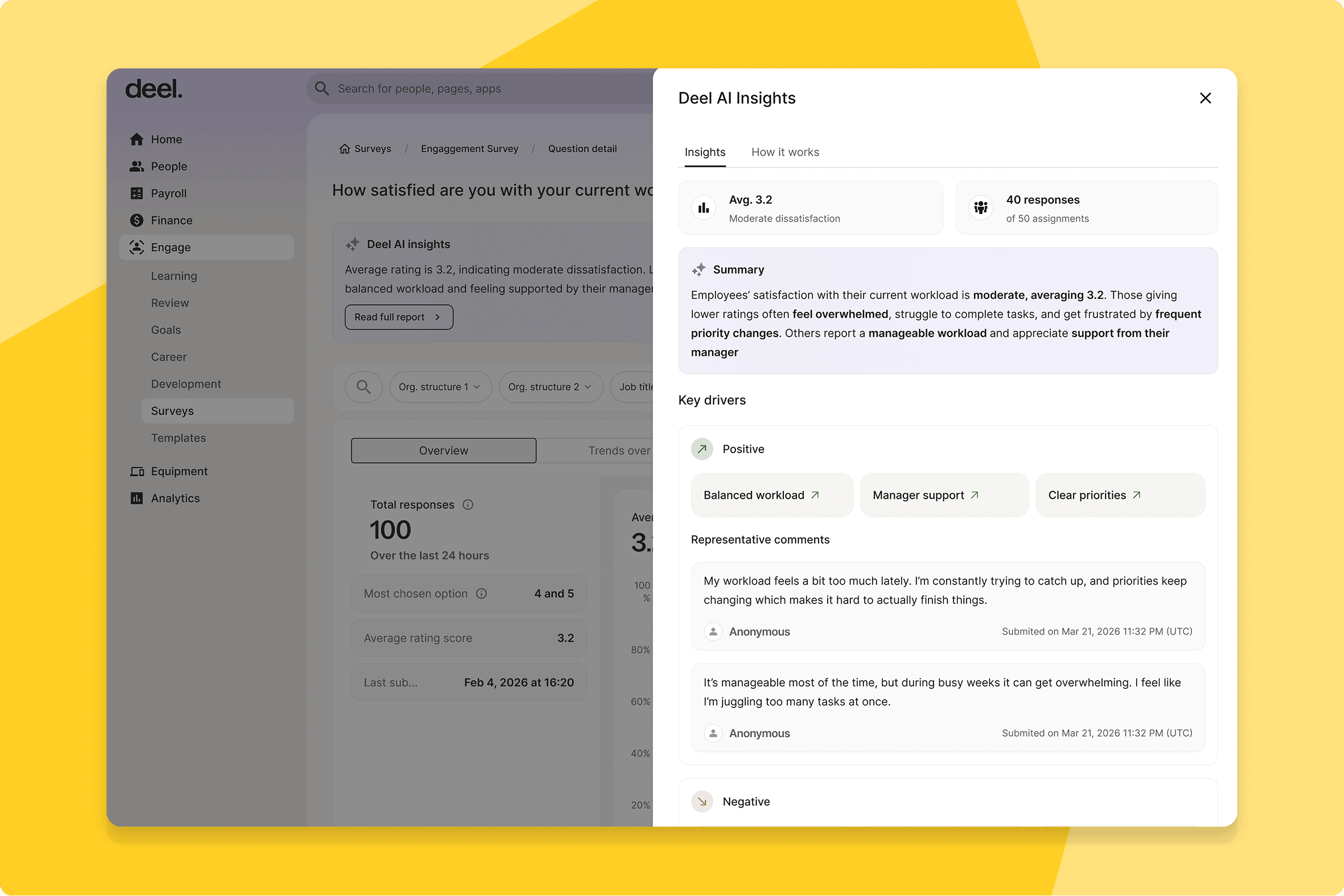Screen dimensions: 1344x896
Task: Select Templates under Engage
Action: point(178,438)
